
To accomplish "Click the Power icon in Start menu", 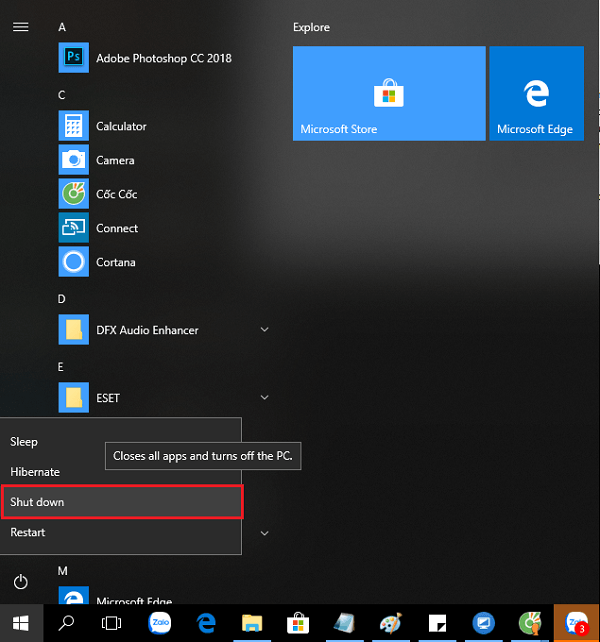I will tap(21, 582).
